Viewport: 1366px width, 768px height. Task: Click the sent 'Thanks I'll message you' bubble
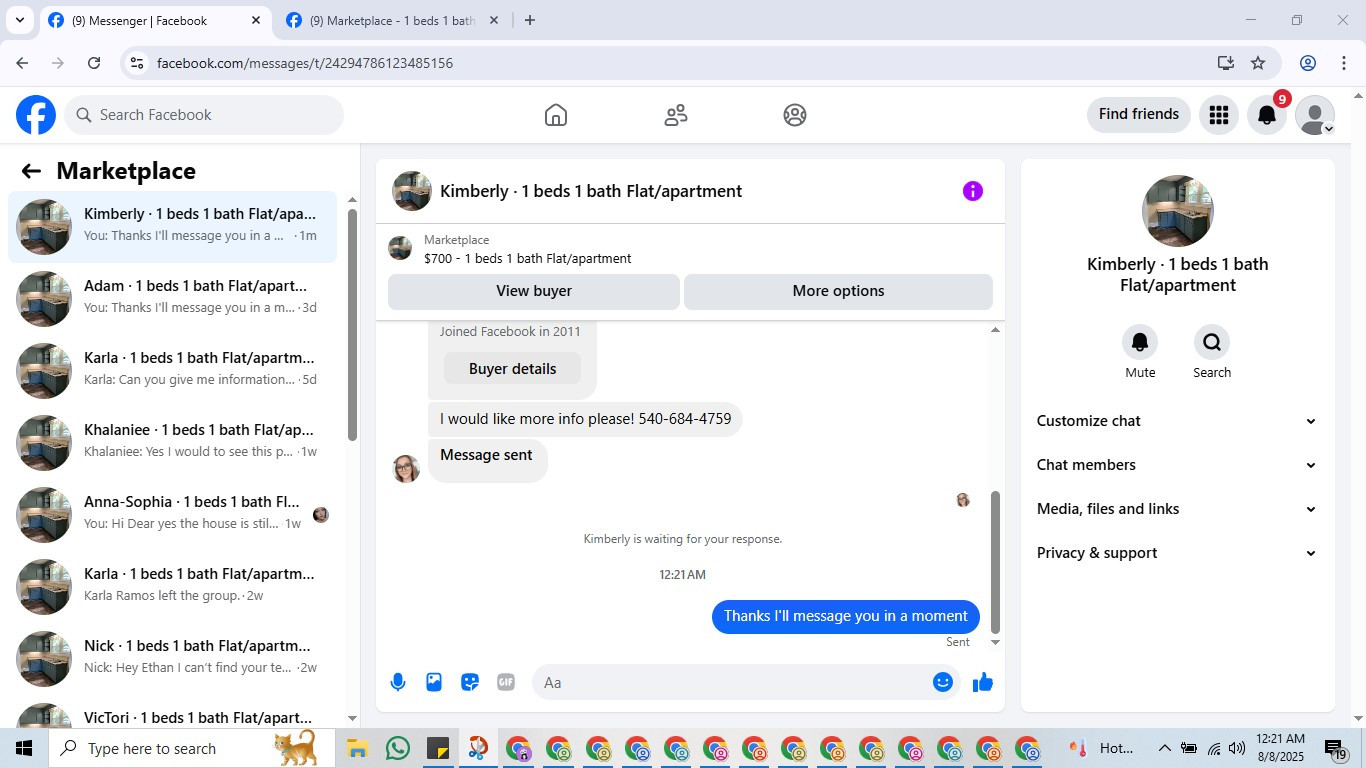[x=846, y=616]
